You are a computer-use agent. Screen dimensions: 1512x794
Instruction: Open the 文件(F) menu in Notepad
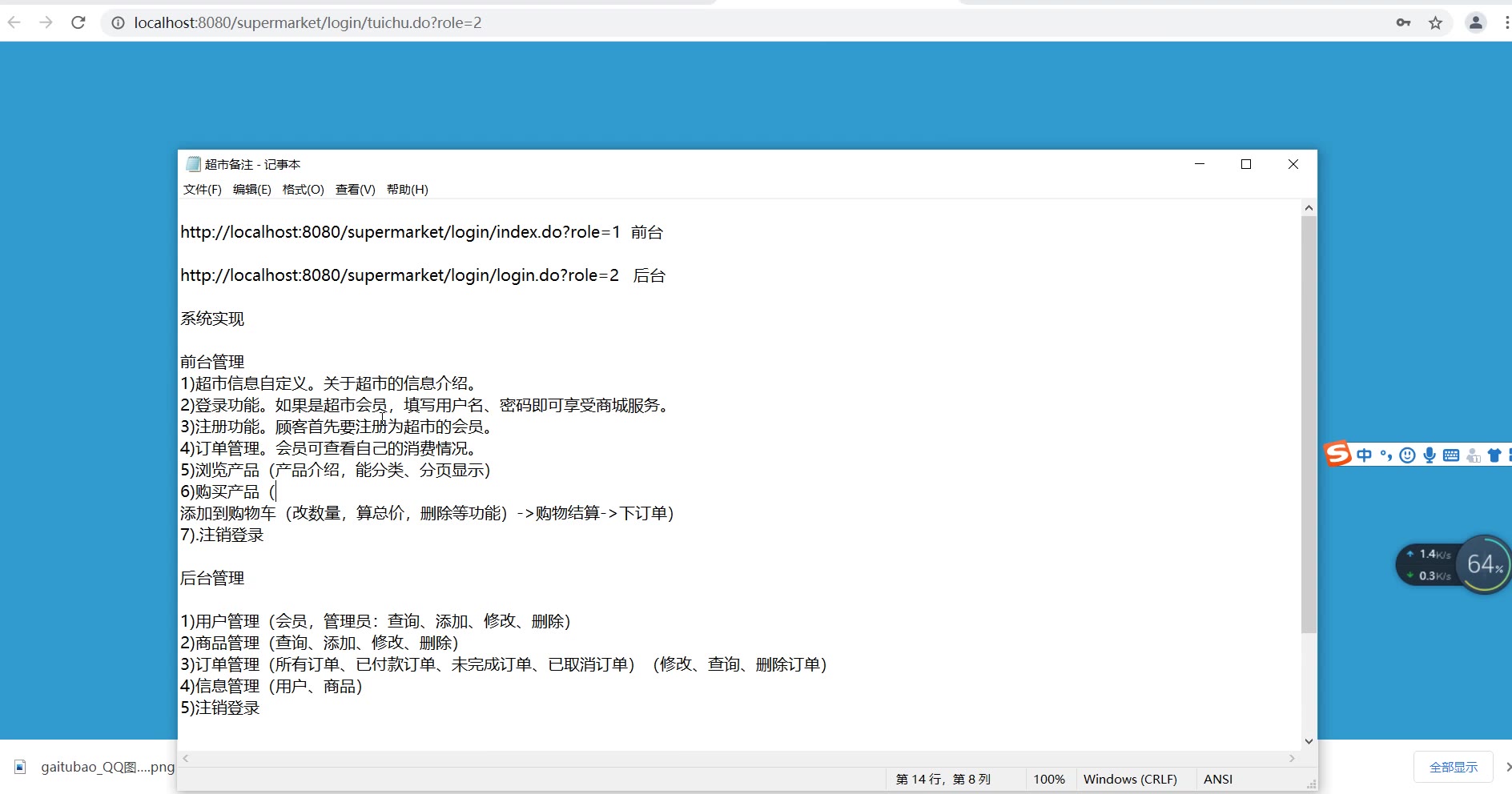[x=202, y=190]
